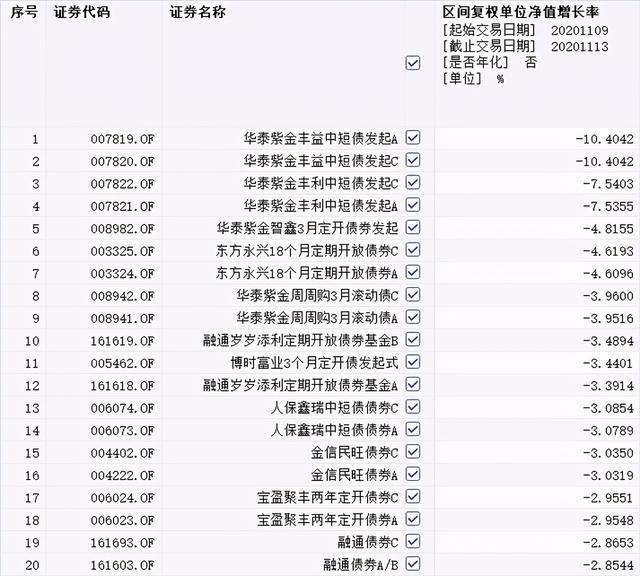Toggle checkbox for 东方永兴18个月定期开放债券A

pyautogui.click(x=413, y=272)
